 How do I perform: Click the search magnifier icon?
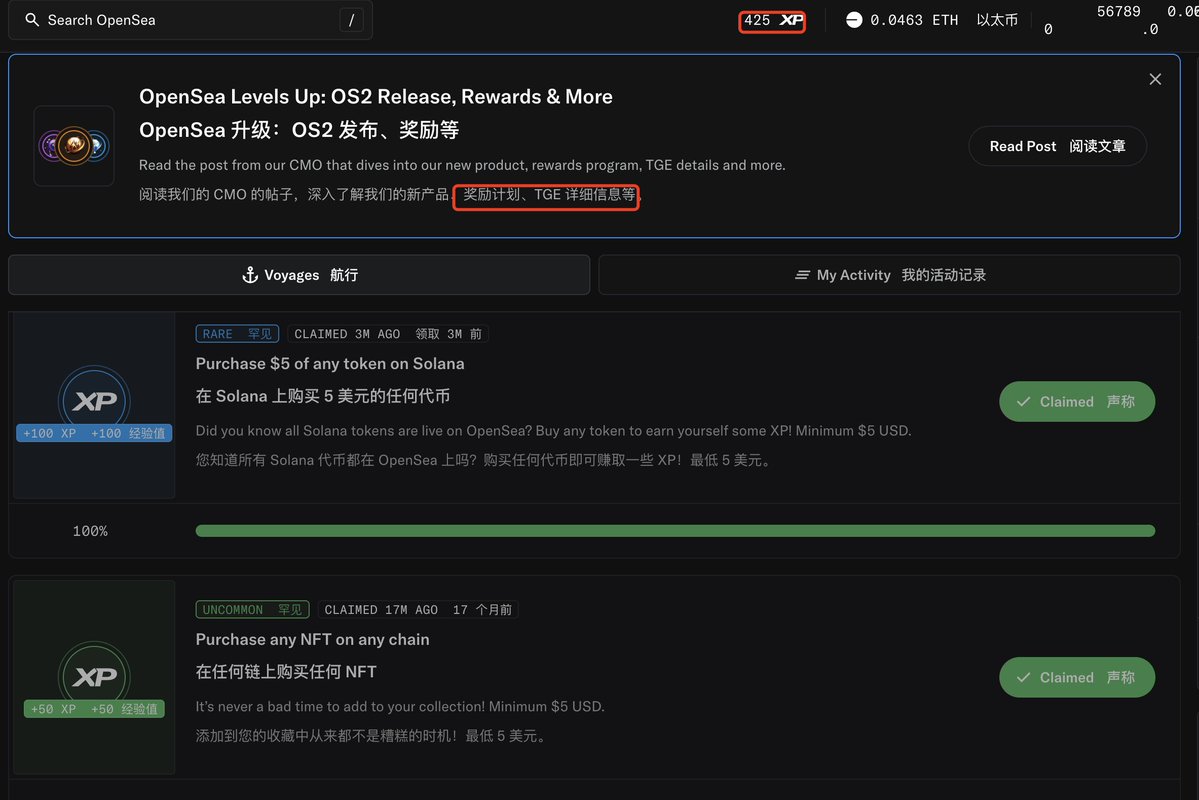click(x=32, y=20)
